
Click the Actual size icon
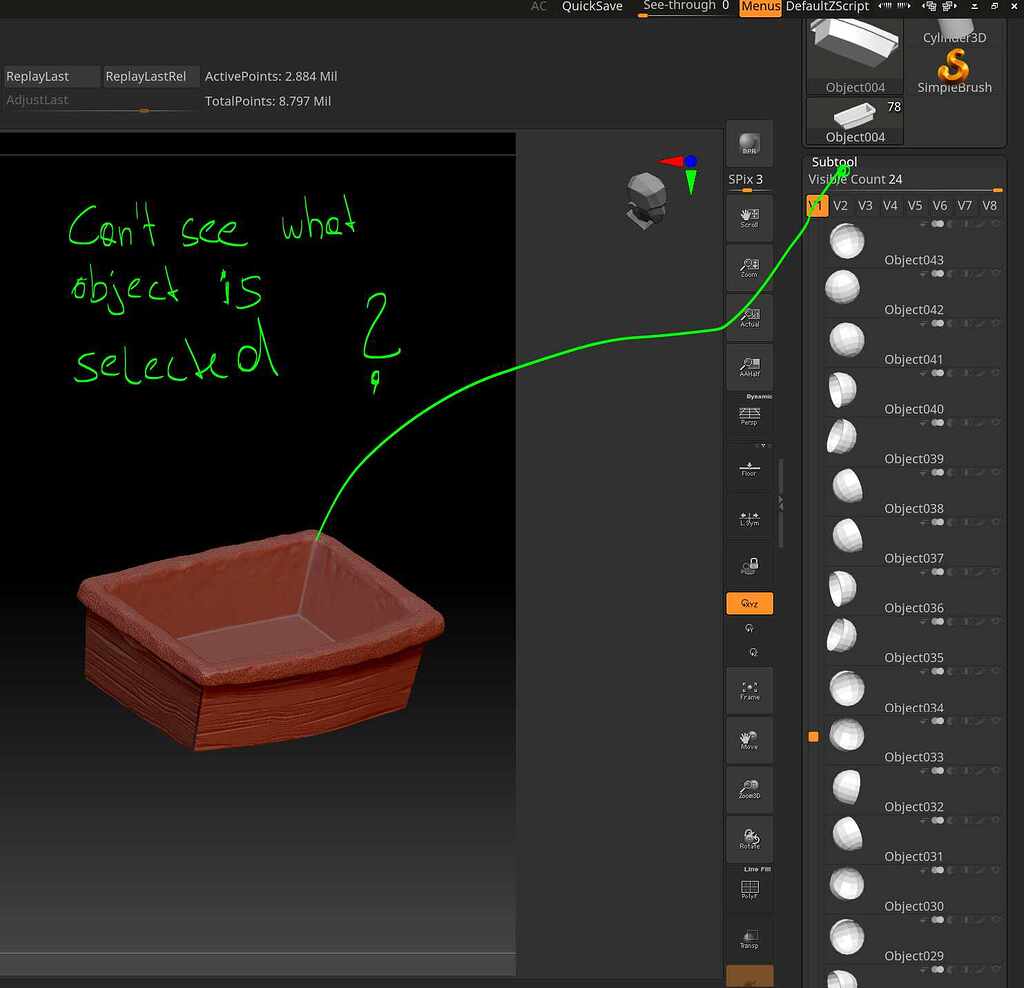coord(749,317)
